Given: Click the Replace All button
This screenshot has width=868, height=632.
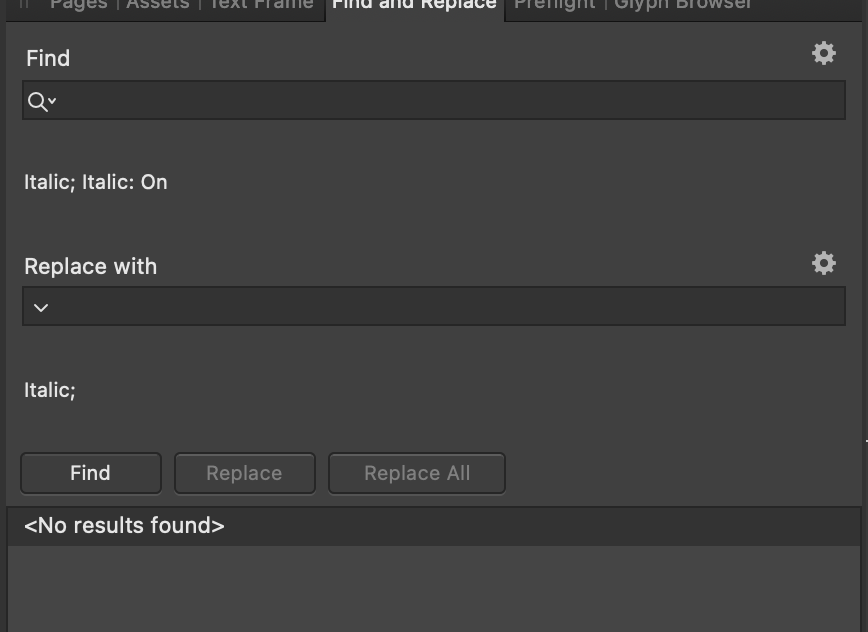Looking at the screenshot, I should point(417,473).
